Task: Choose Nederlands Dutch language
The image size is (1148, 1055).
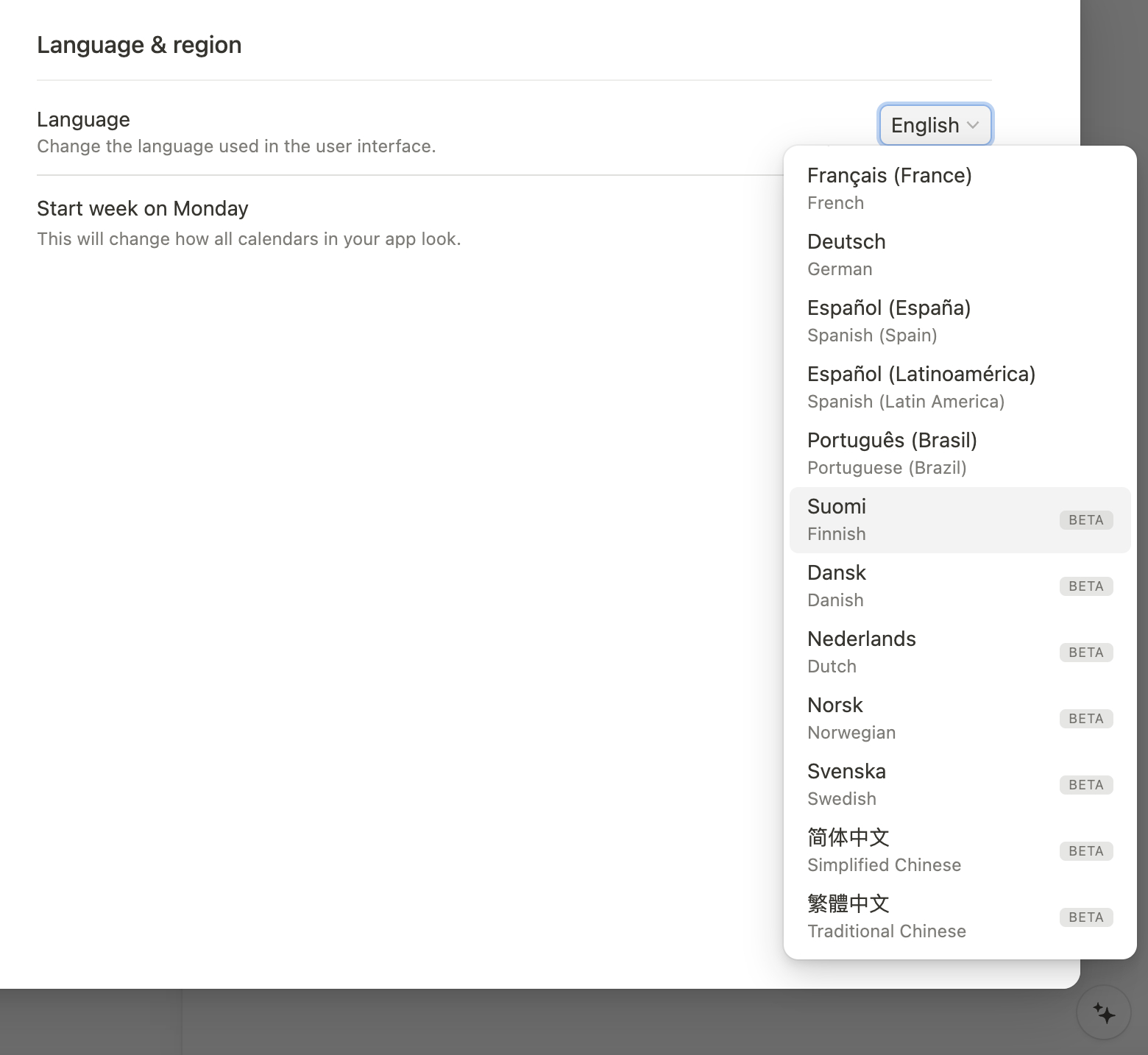Action: [960, 652]
